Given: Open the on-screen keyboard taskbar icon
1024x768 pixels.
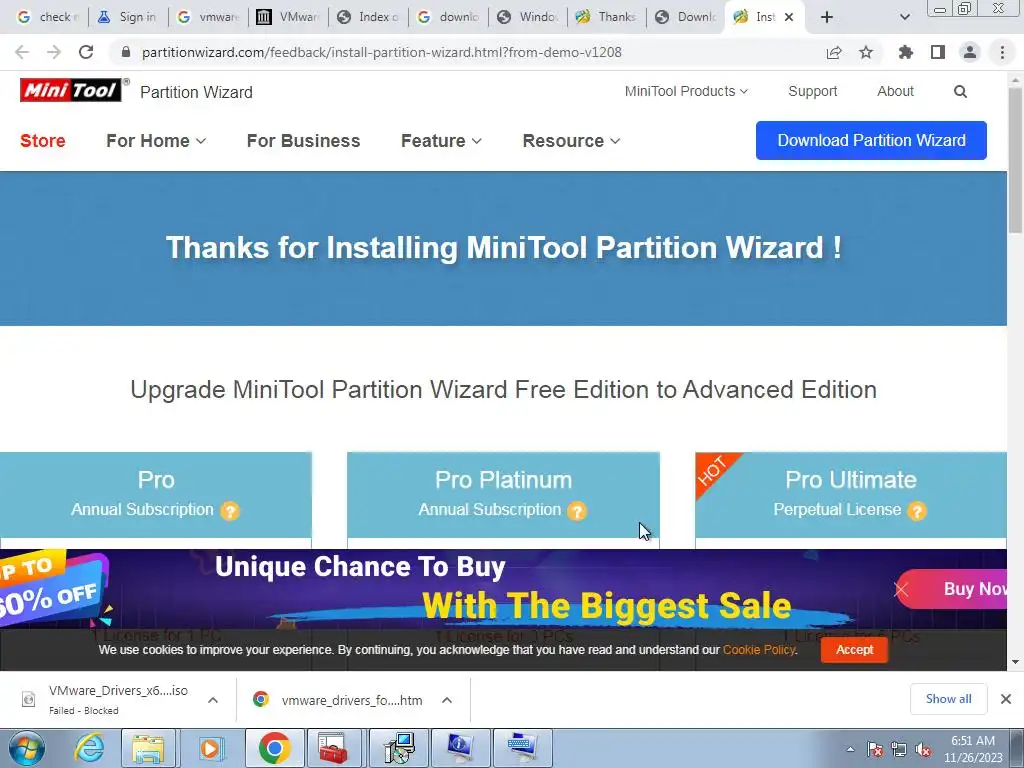Looking at the screenshot, I should click(522, 748).
